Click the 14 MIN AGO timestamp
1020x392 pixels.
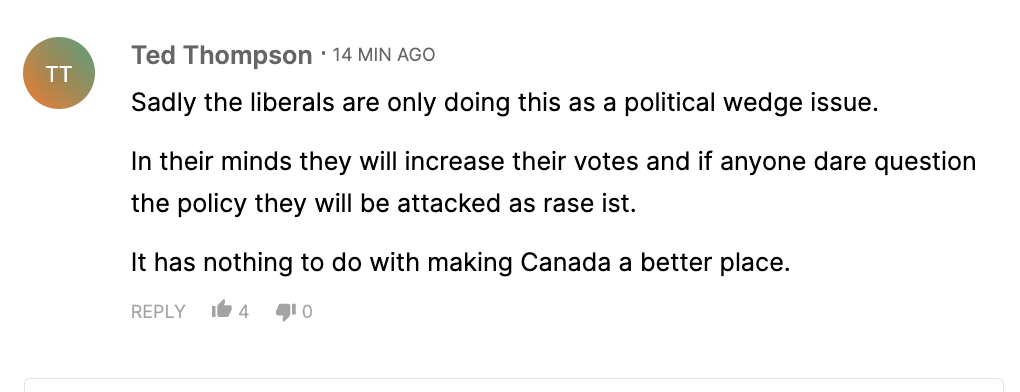click(x=384, y=55)
